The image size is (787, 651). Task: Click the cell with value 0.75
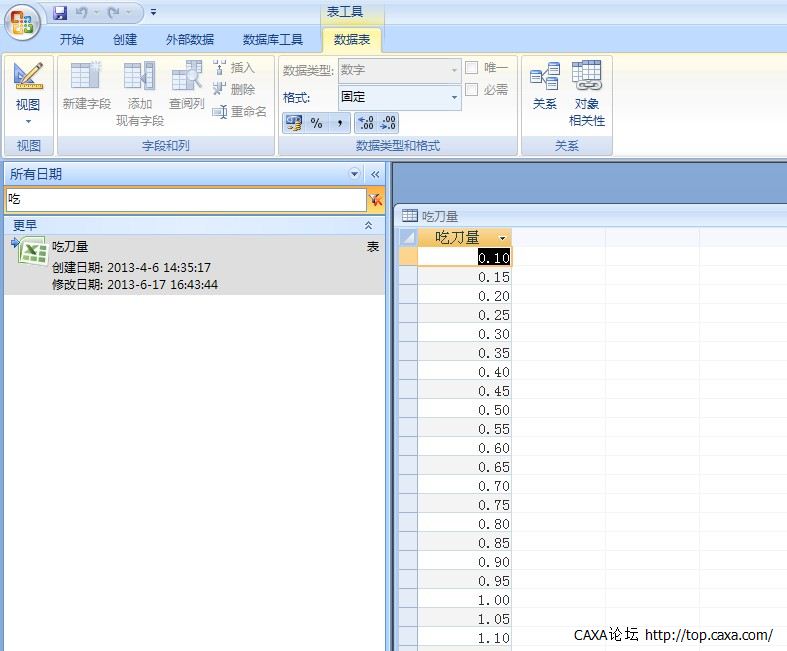click(464, 505)
